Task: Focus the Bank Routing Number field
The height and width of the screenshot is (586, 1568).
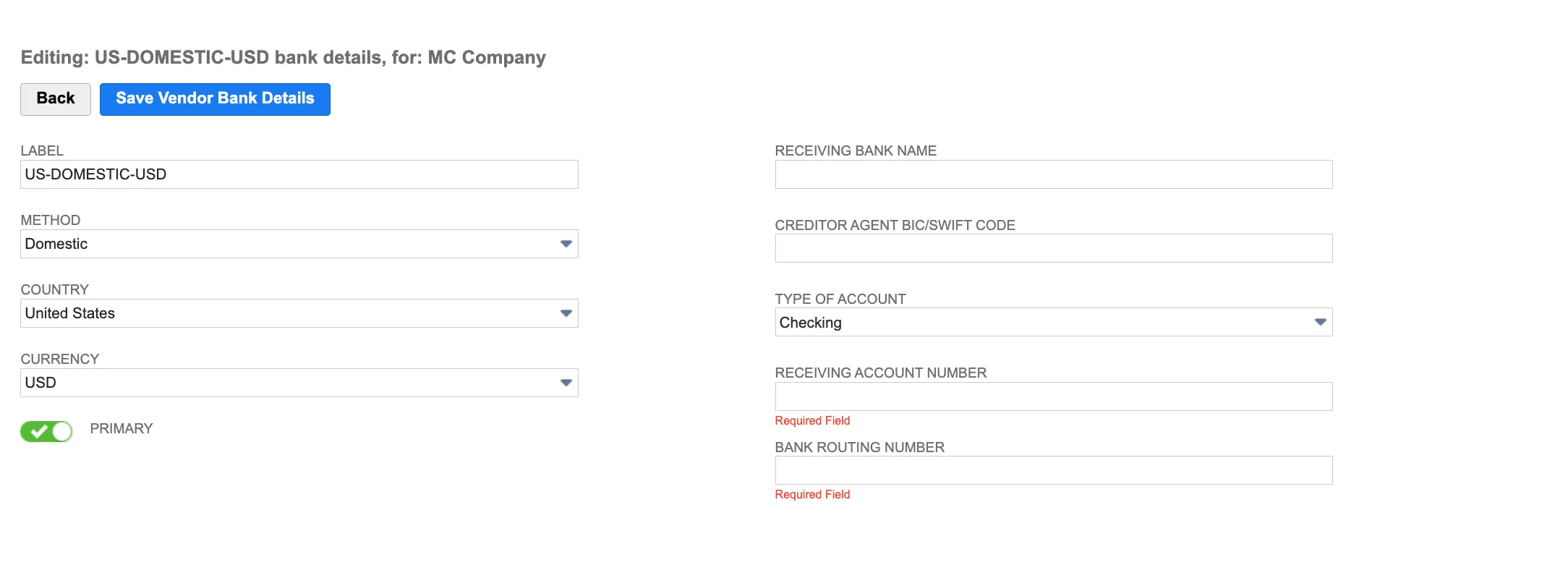Action: (1054, 470)
